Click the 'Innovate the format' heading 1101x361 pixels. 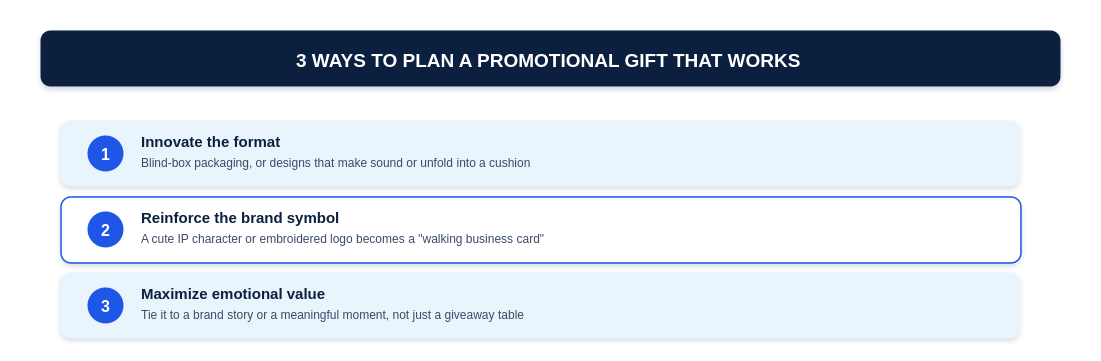tap(211, 142)
